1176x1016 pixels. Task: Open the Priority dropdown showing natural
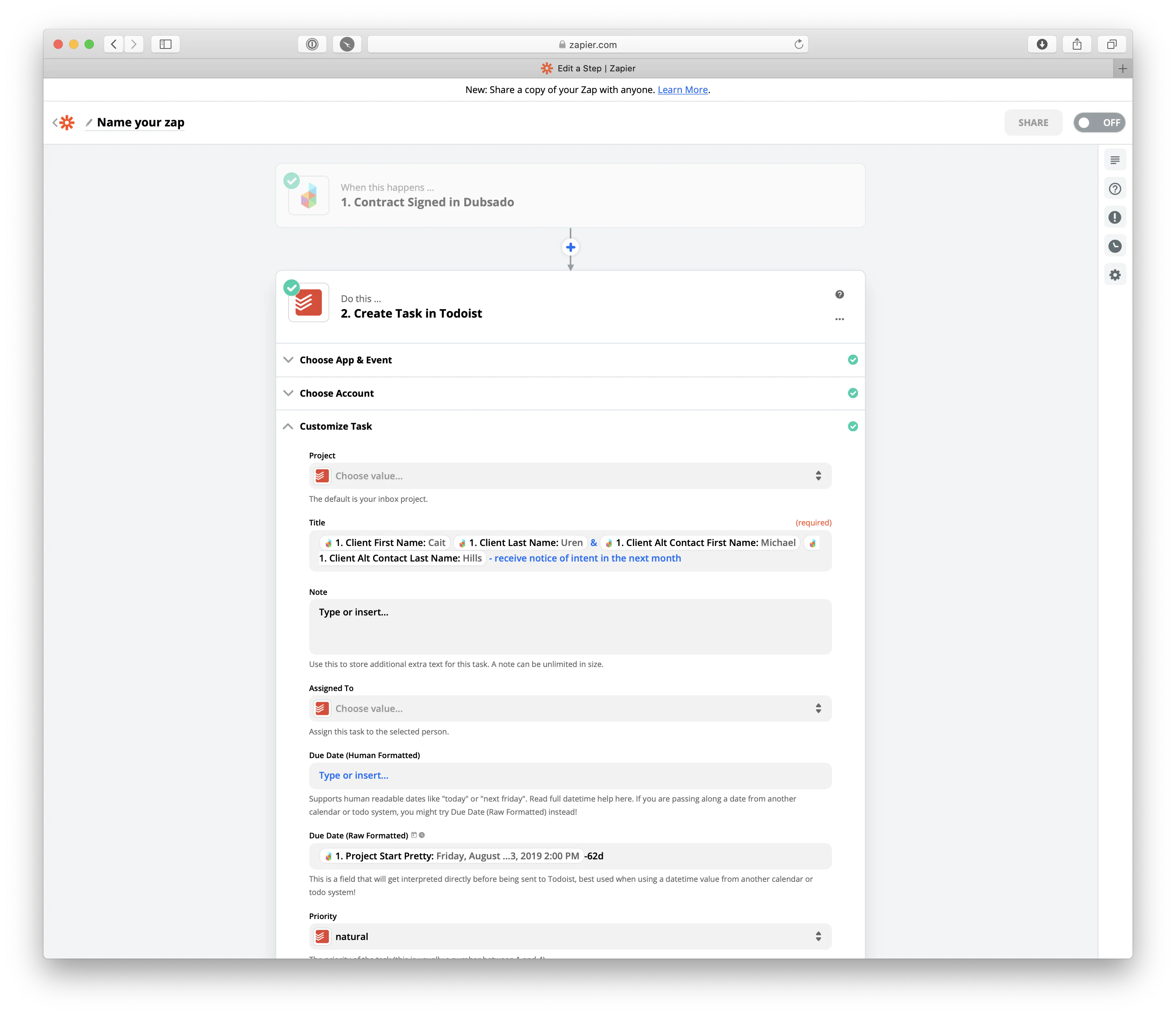571,937
